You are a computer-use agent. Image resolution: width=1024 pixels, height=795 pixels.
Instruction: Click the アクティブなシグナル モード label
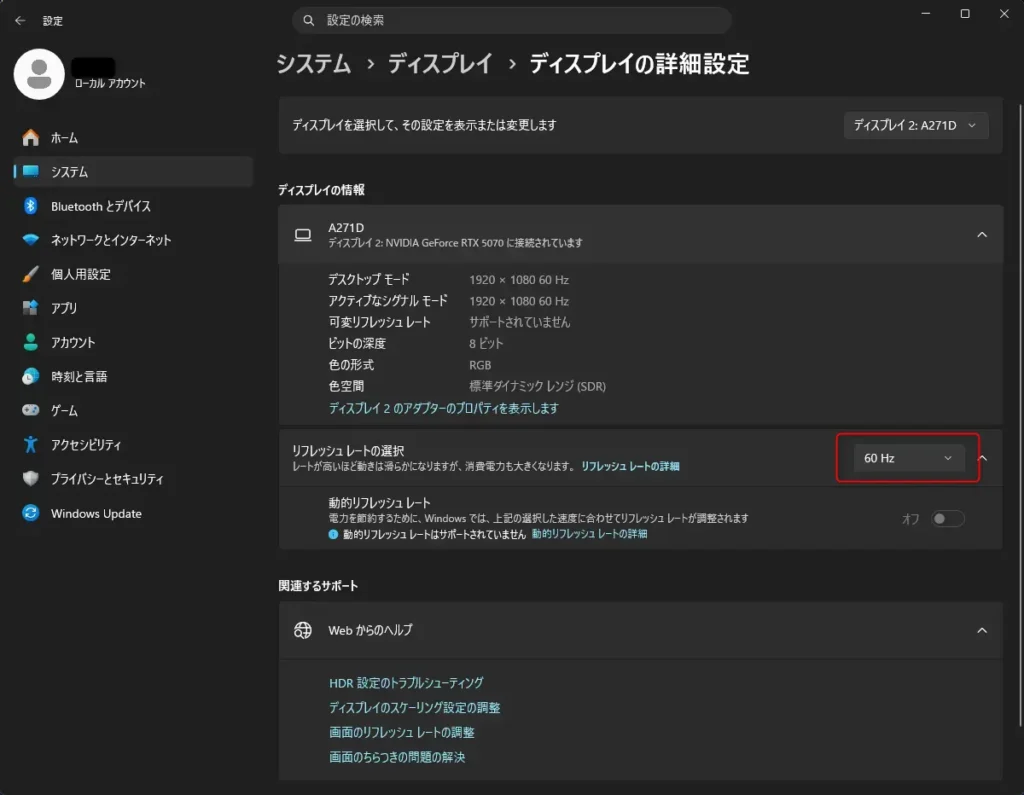(388, 300)
